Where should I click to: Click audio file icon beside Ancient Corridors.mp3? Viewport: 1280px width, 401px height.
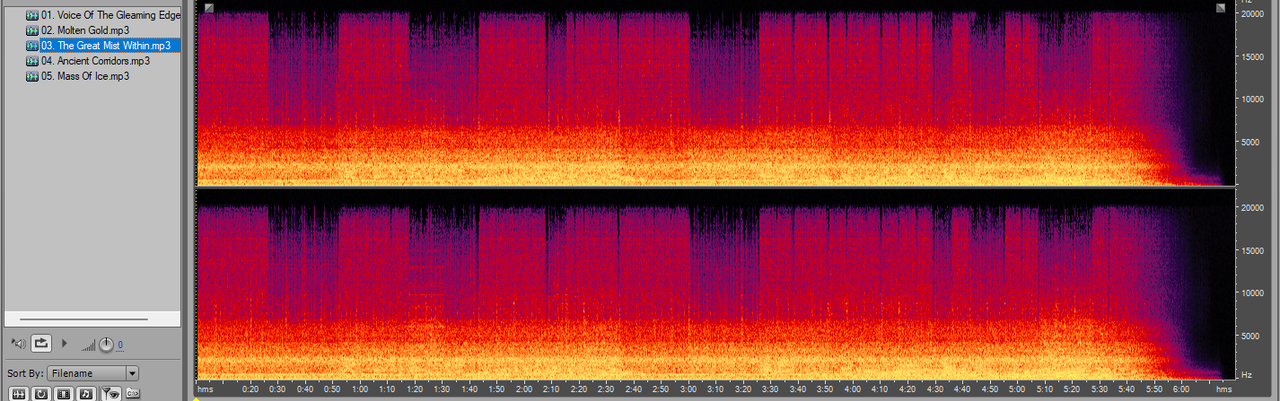(x=32, y=60)
